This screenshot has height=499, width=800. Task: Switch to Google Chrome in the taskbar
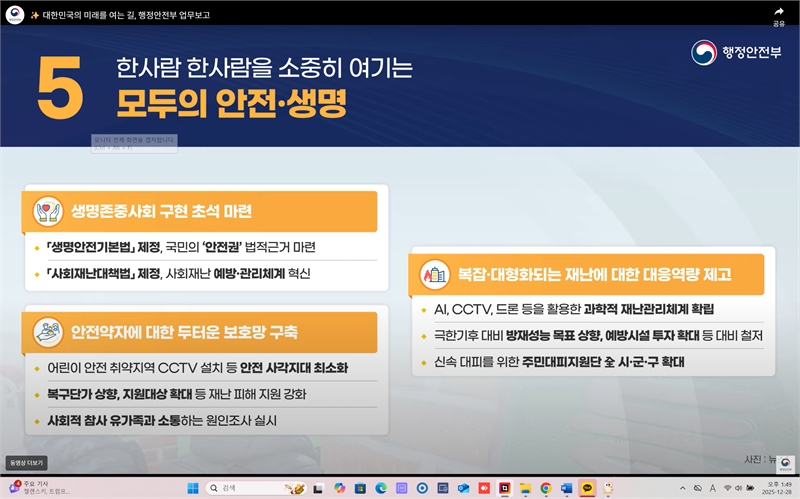545,488
